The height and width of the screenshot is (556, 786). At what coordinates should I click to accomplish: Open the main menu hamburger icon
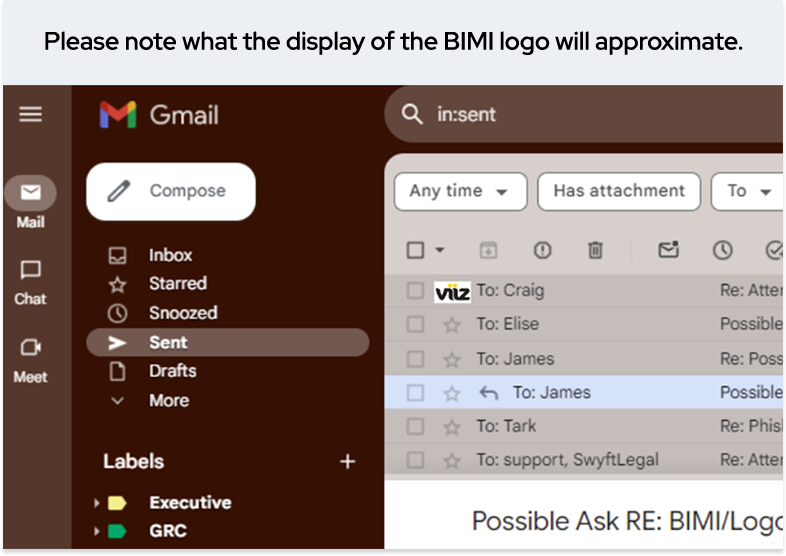(x=31, y=115)
